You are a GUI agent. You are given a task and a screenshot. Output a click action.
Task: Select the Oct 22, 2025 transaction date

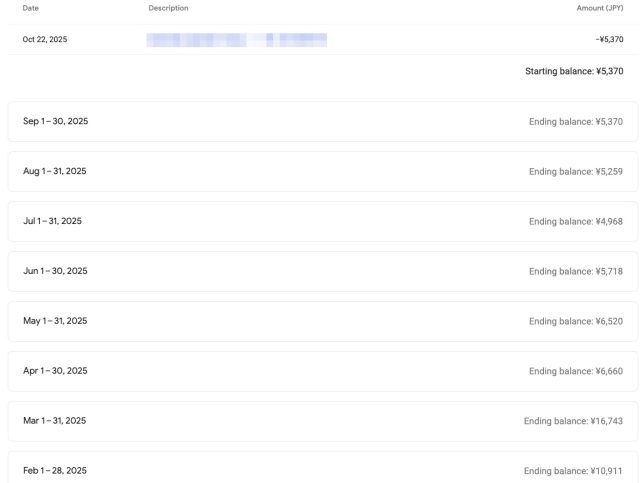[x=45, y=39]
